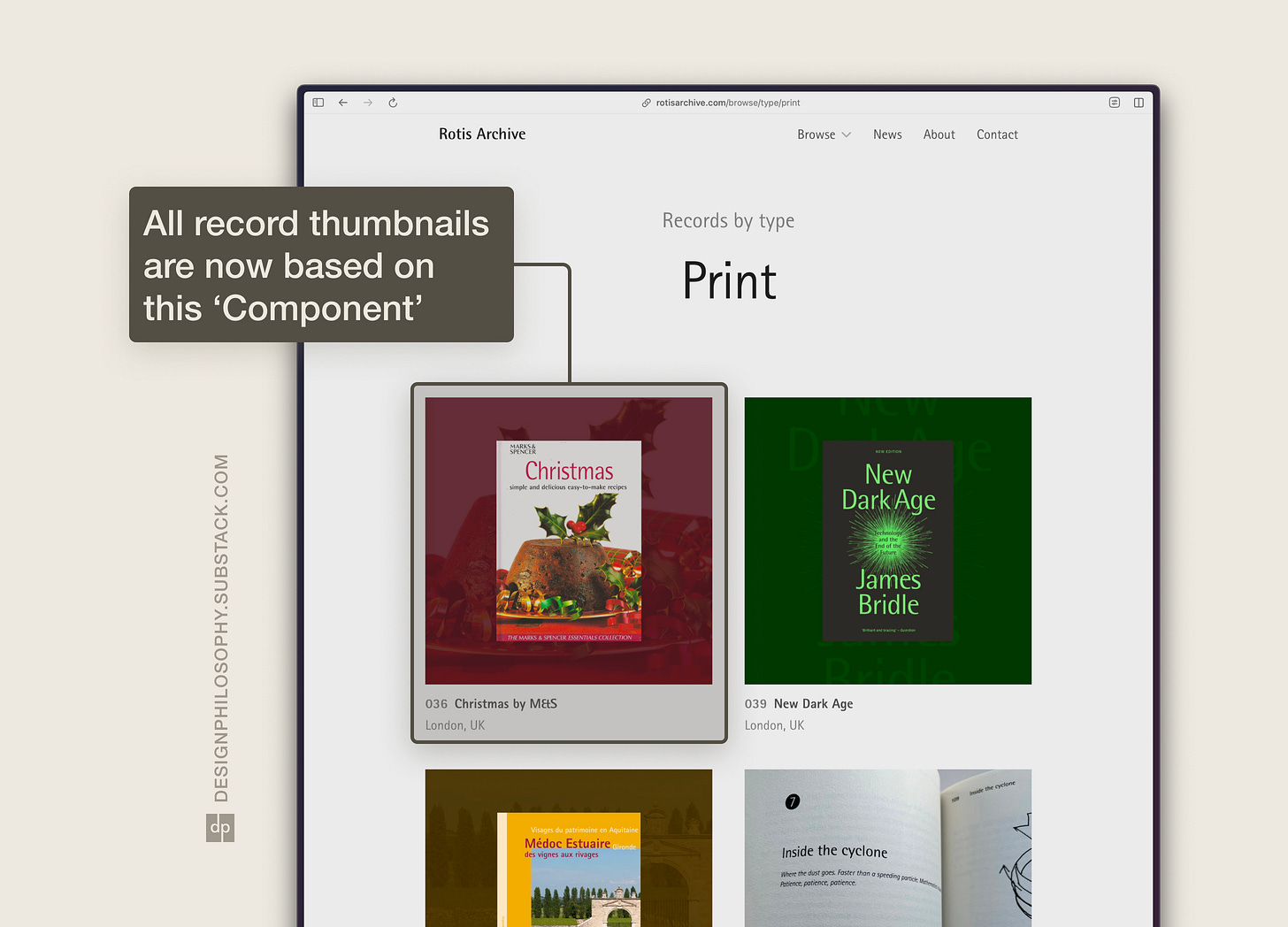This screenshot has width=1288, height=927.
Task: Reload the page with the refresh icon
Action: click(x=393, y=103)
